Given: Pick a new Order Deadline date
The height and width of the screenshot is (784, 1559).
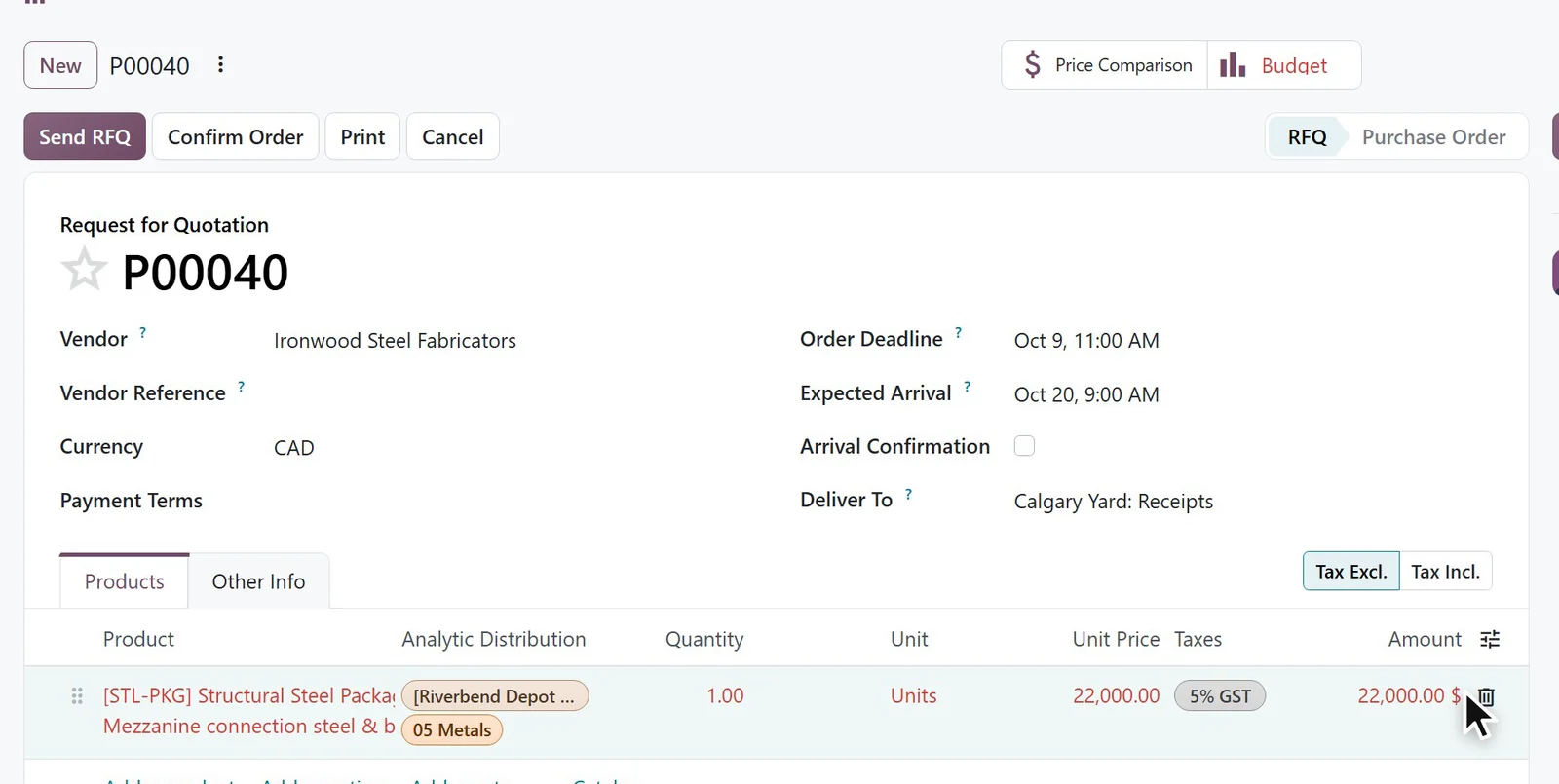Looking at the screenshot, I should tap(1086, 341).
